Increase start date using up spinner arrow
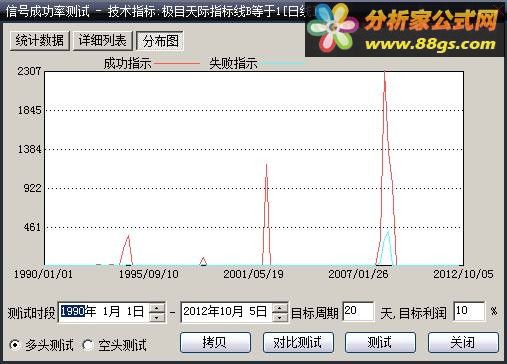 pyautogui.click(x=157, y=307)
